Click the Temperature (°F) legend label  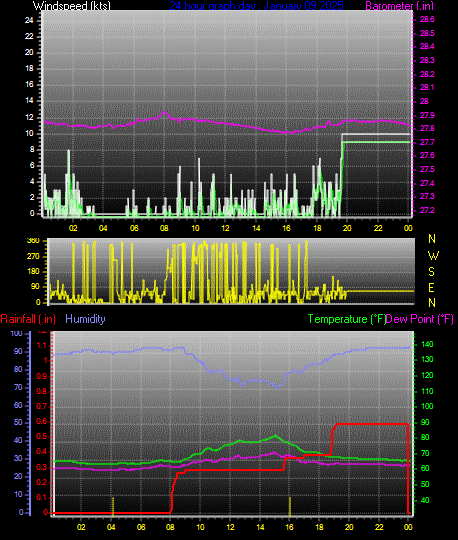click(x=347, y=319)
